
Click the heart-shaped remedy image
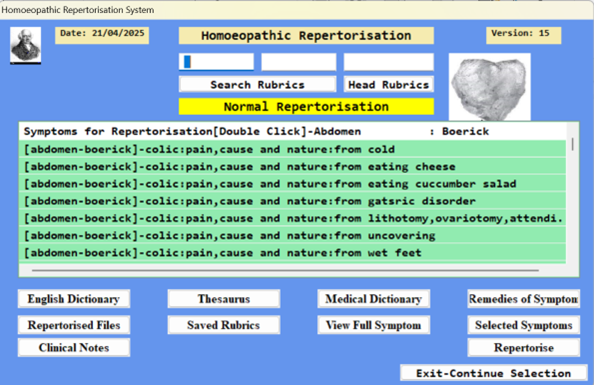pos(489,87)
